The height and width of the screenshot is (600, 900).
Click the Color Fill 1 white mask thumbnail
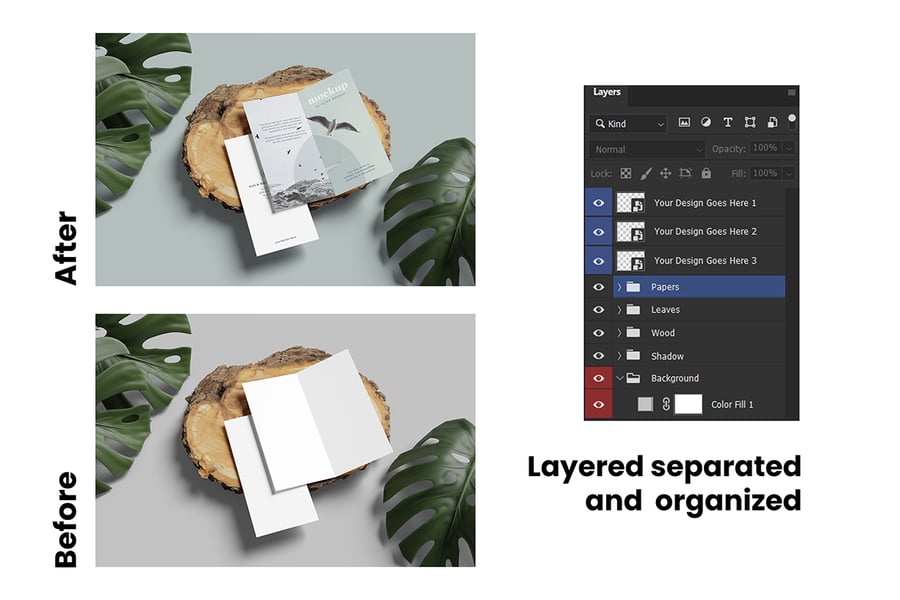coord(688,405)
